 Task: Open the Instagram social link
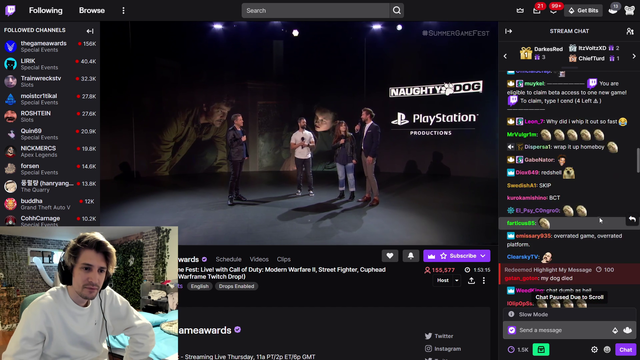click(443, 349)
